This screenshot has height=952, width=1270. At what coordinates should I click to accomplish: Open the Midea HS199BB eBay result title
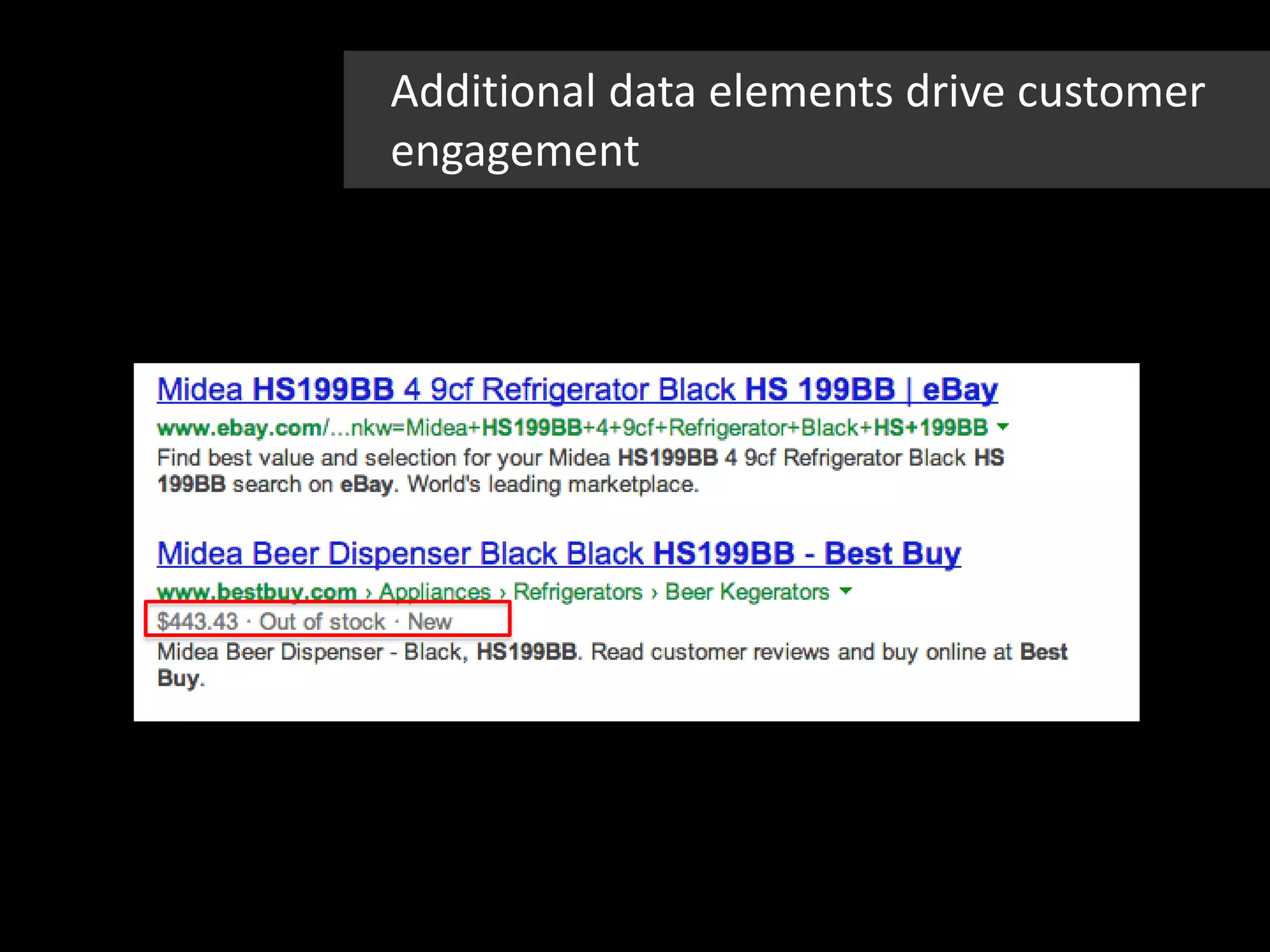pyautogui.click(x=577, y=390)
